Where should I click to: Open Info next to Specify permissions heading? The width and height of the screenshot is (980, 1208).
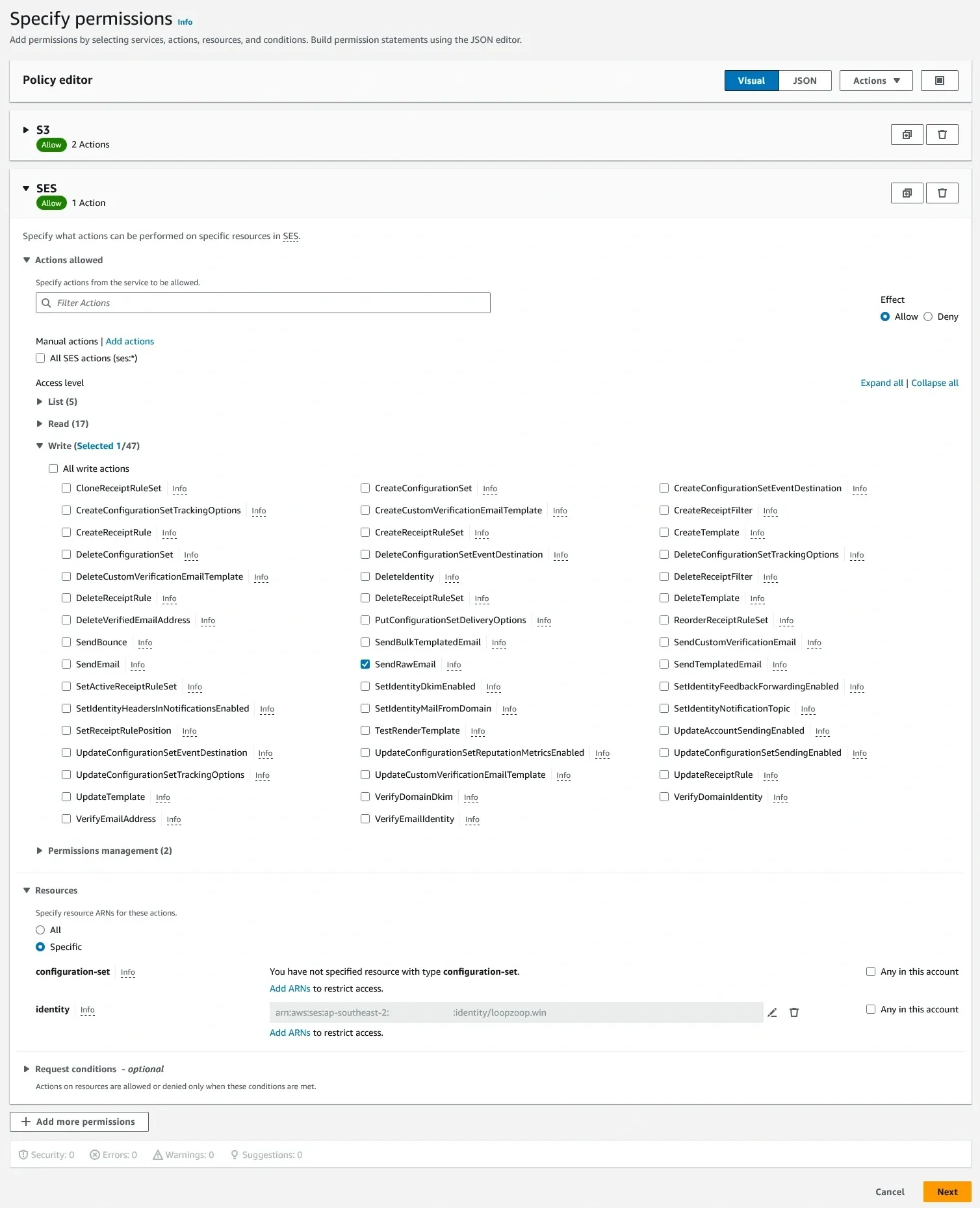[185, 22]
